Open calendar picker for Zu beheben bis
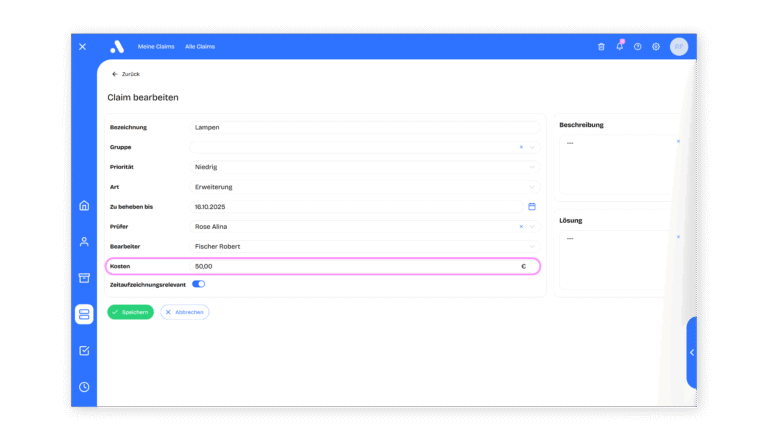This screenshot has width=768, height=441. click(x=532, y=207)
